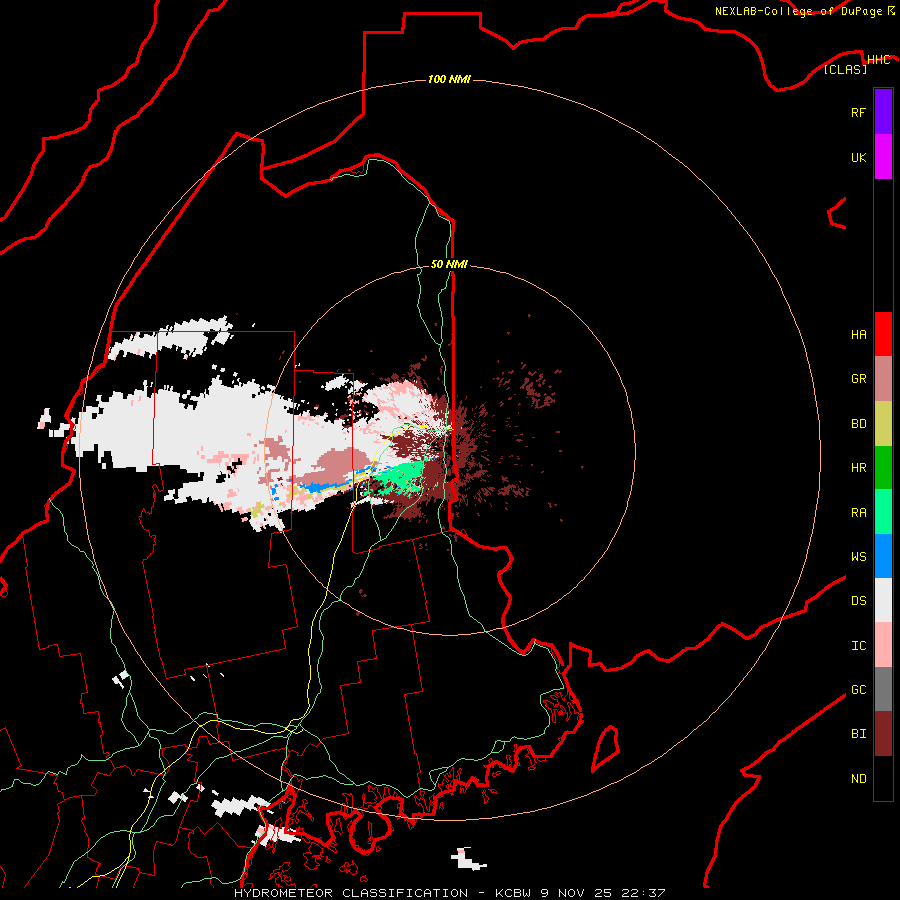This screenshot has width=900, height=900.
Task: Click the IC legend label
Action: point(858,645)
